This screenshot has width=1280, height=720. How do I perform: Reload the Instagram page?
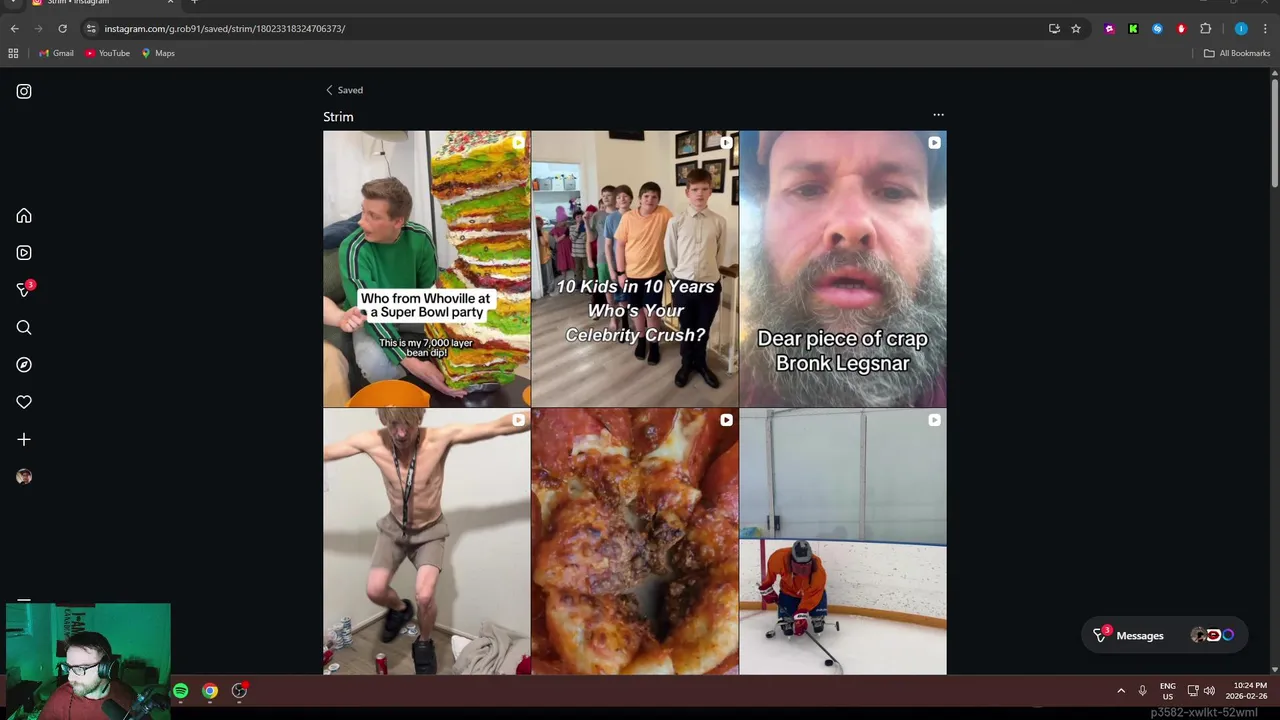[x=62, y=29]
